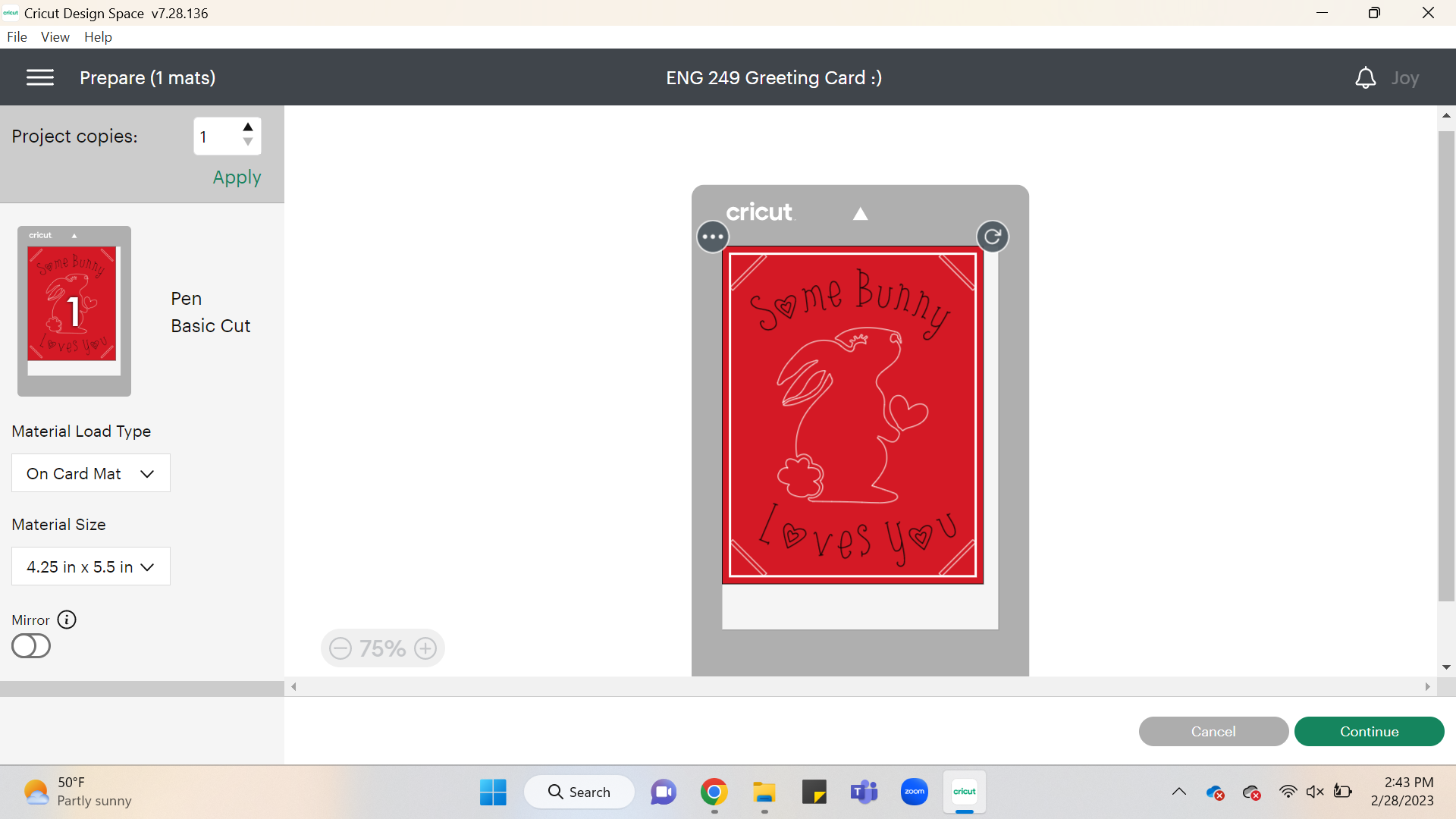Launch Cricut Design Space from the taskbar
Image resolution: width=1456 pixels, height=819 pixels.
pos(964,791)
